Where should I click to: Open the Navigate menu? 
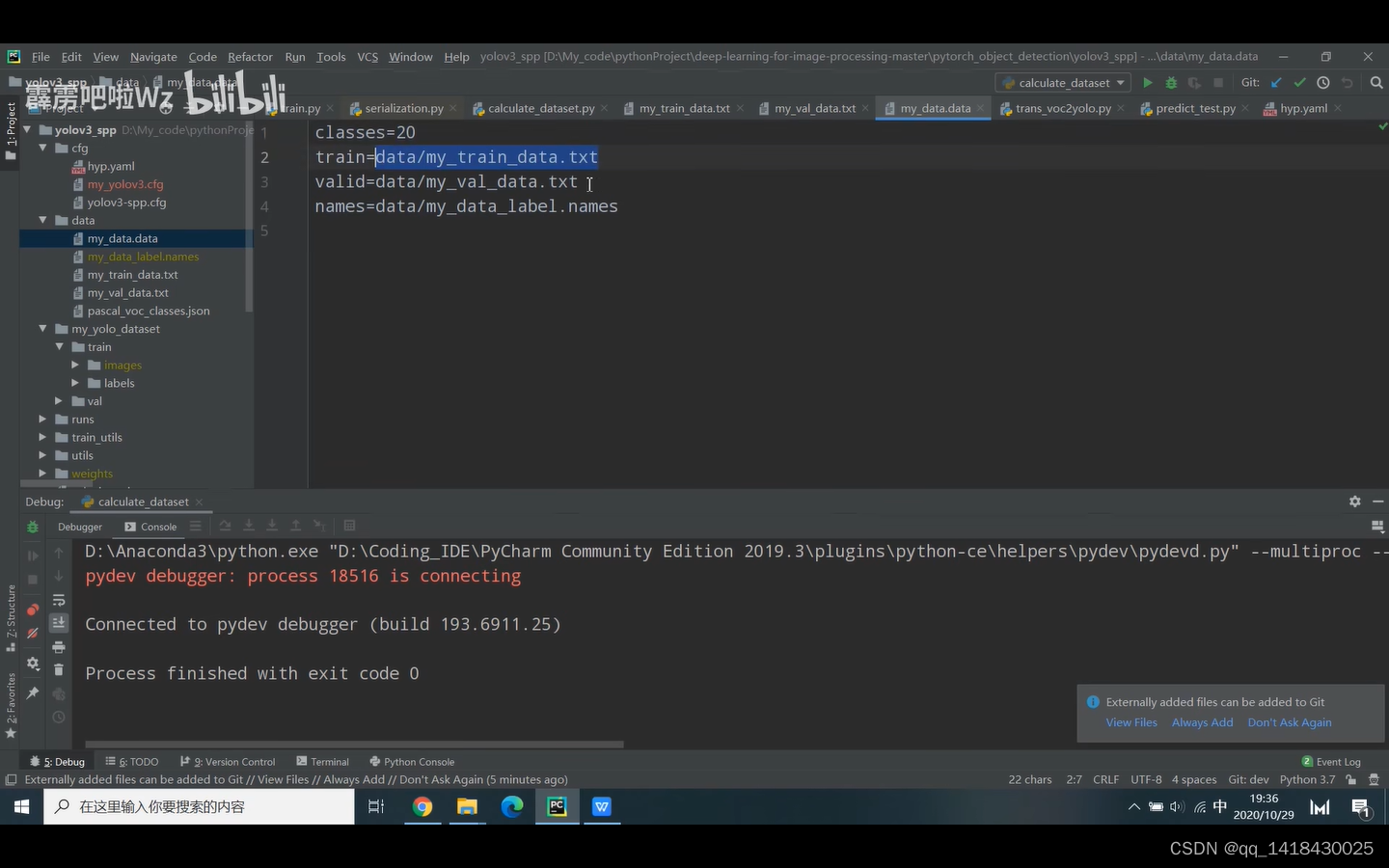(153, 57)
